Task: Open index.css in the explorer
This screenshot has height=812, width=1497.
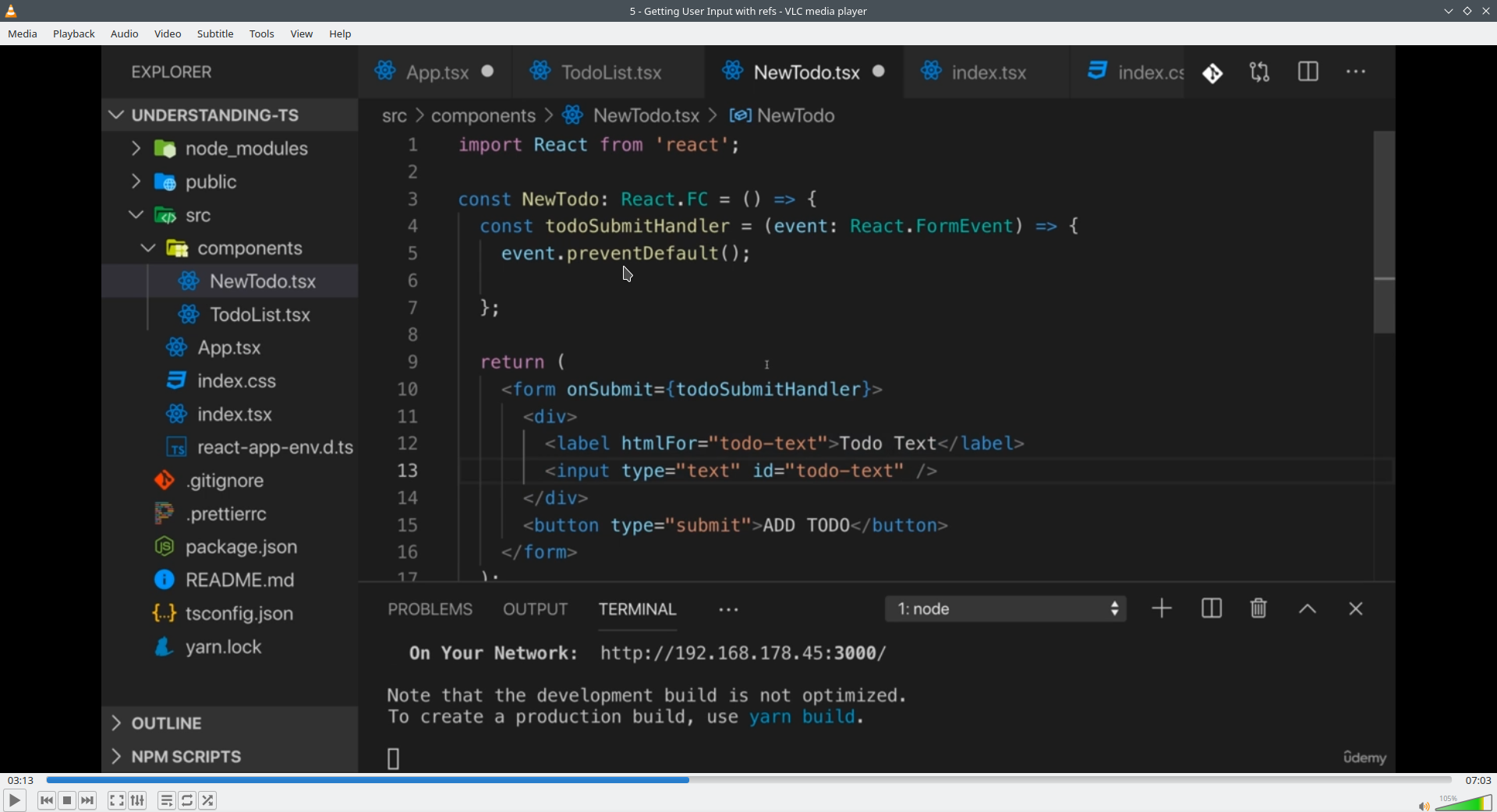Action: (230, 381)
